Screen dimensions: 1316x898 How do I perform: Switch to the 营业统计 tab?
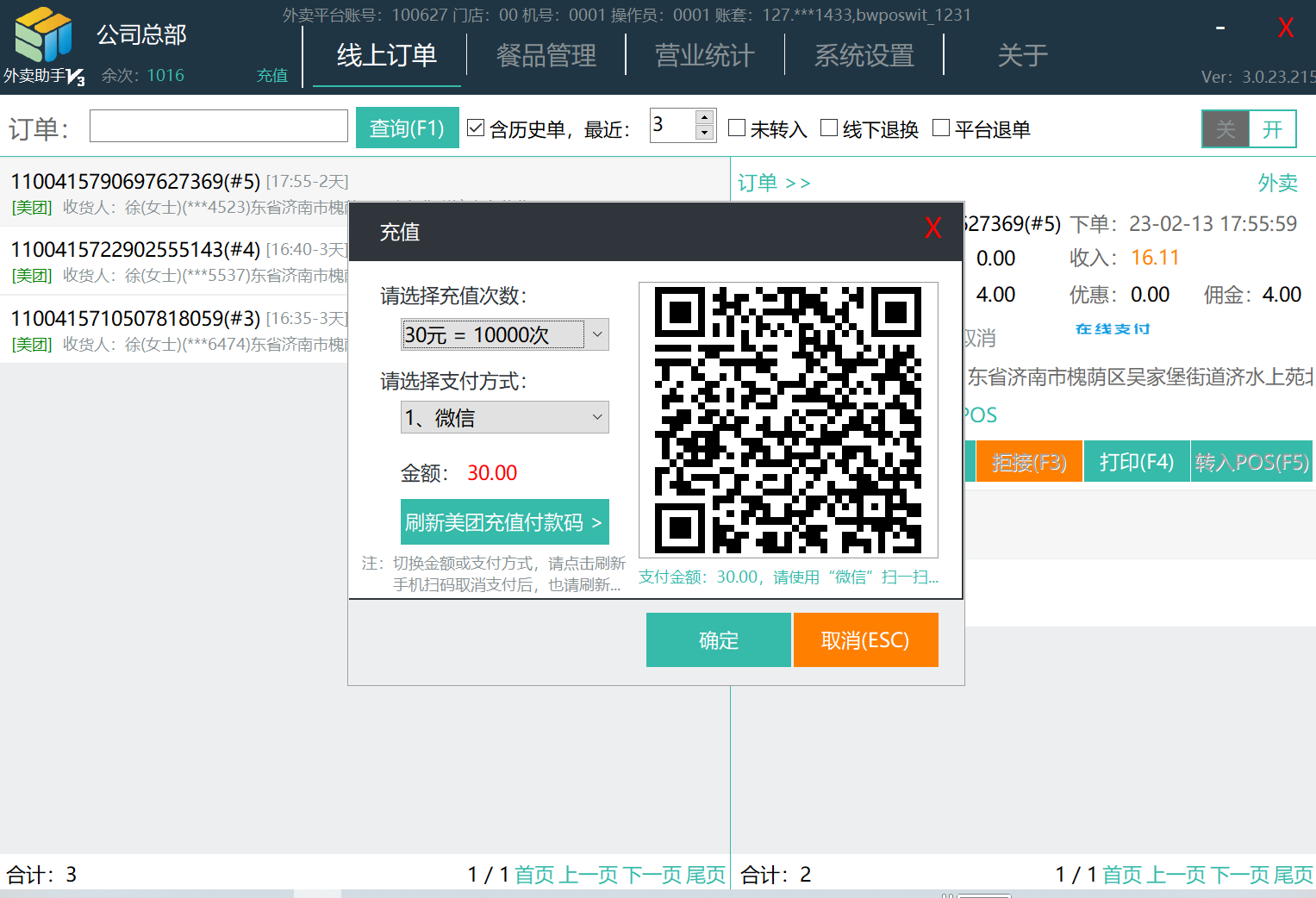tap(705, 56)
